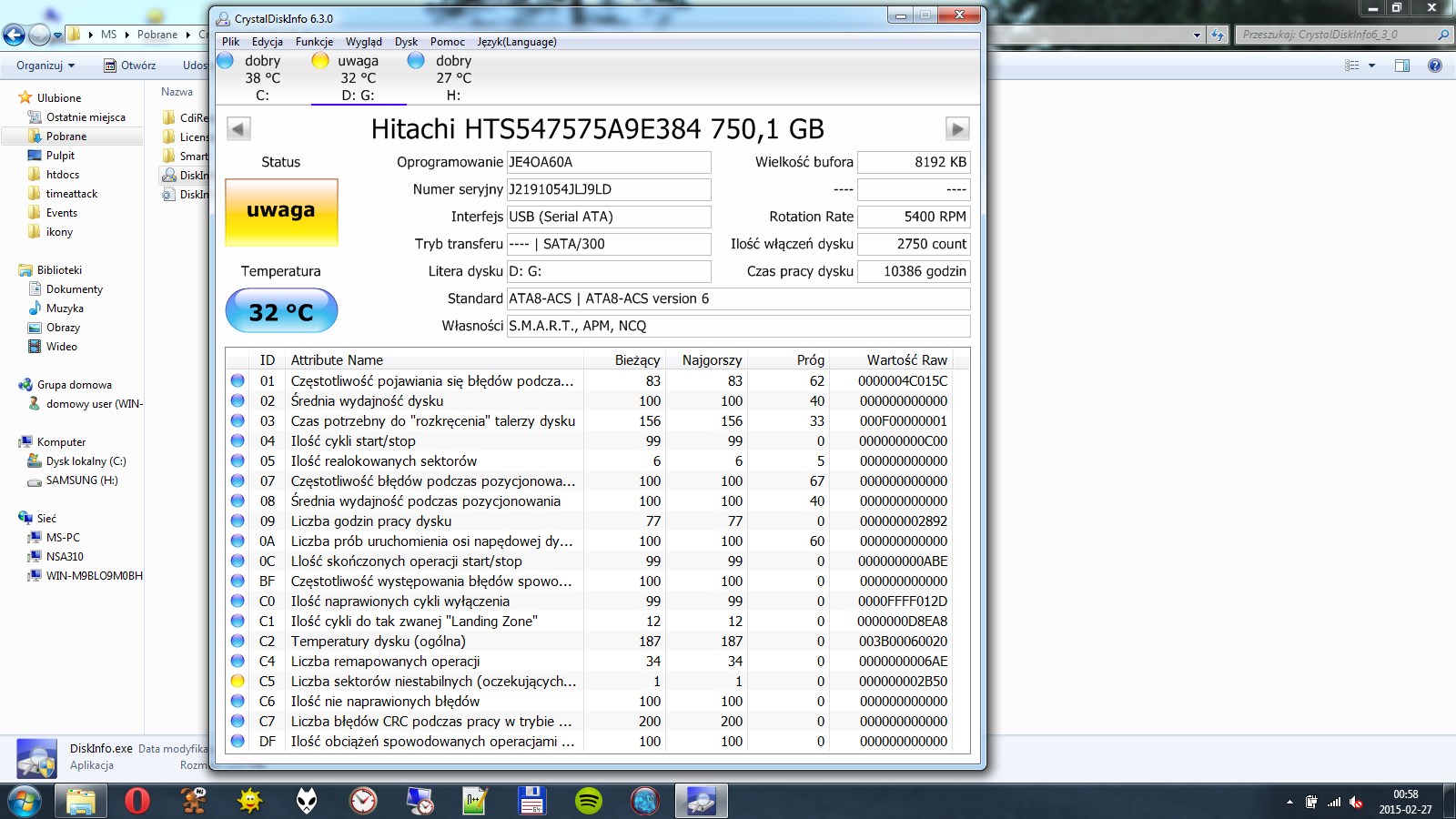Viewport: 1456px width, 819px height.
Task: Open the Wygląd menu
Action: 364,42
